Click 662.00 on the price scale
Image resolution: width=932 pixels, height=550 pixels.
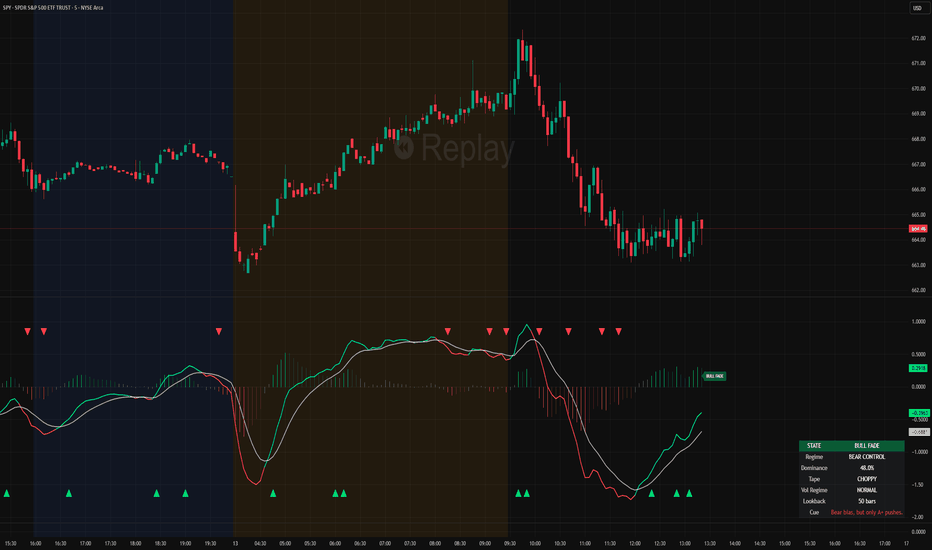(x=918, y=291)
